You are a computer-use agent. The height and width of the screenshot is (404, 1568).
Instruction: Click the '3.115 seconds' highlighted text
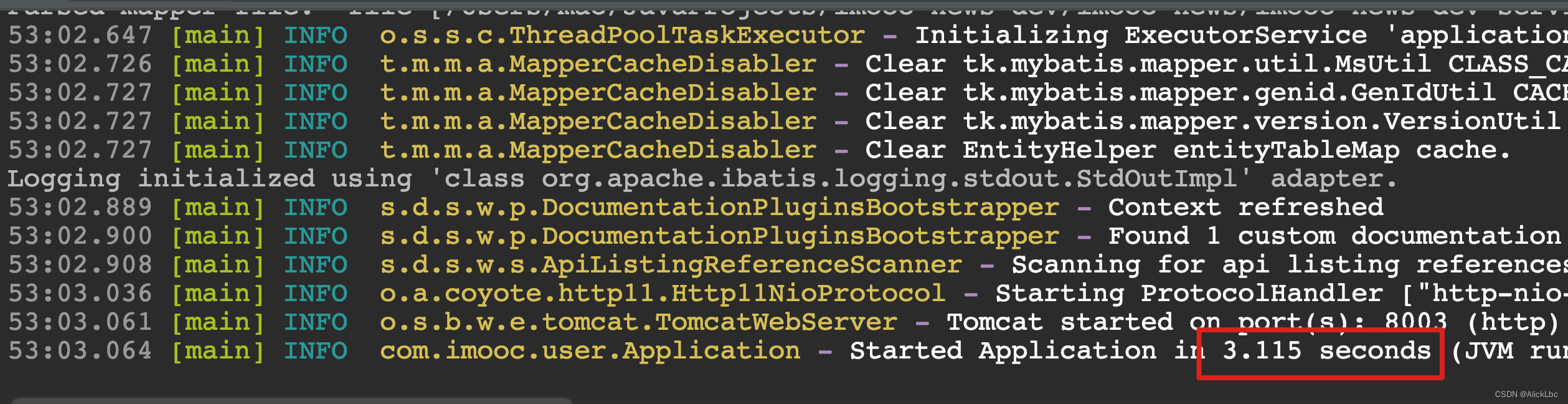[1326, 351]
